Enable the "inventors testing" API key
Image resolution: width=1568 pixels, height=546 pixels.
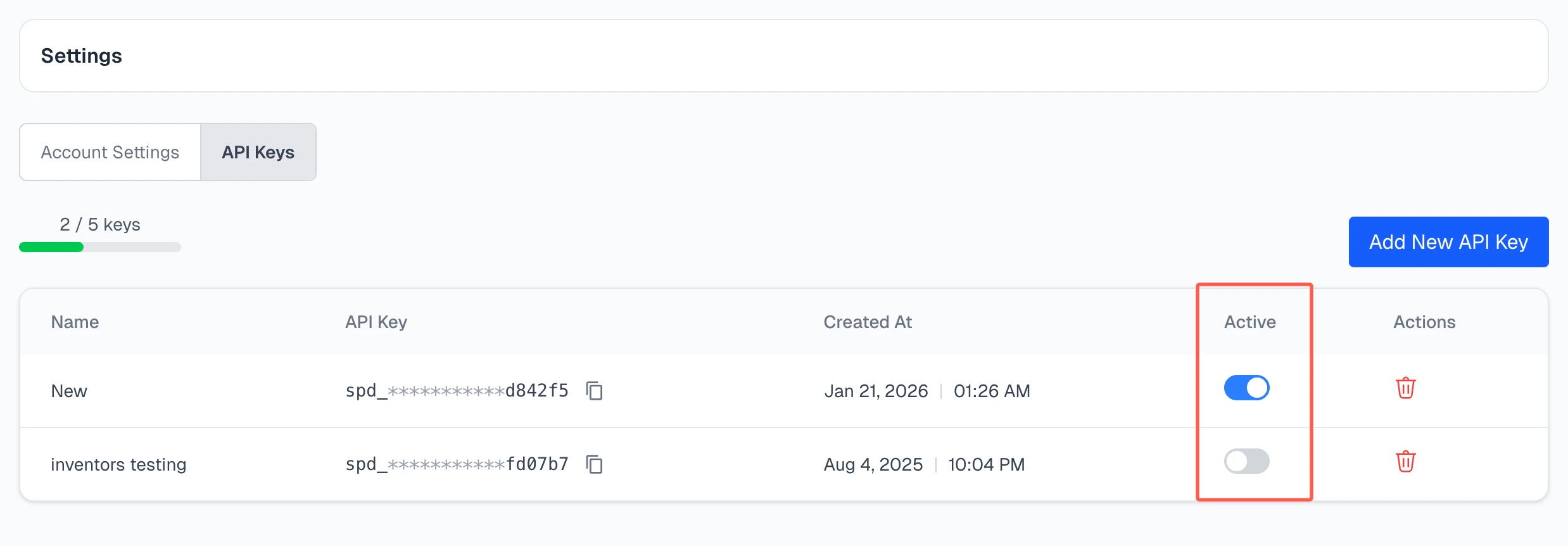(1246, 461)
